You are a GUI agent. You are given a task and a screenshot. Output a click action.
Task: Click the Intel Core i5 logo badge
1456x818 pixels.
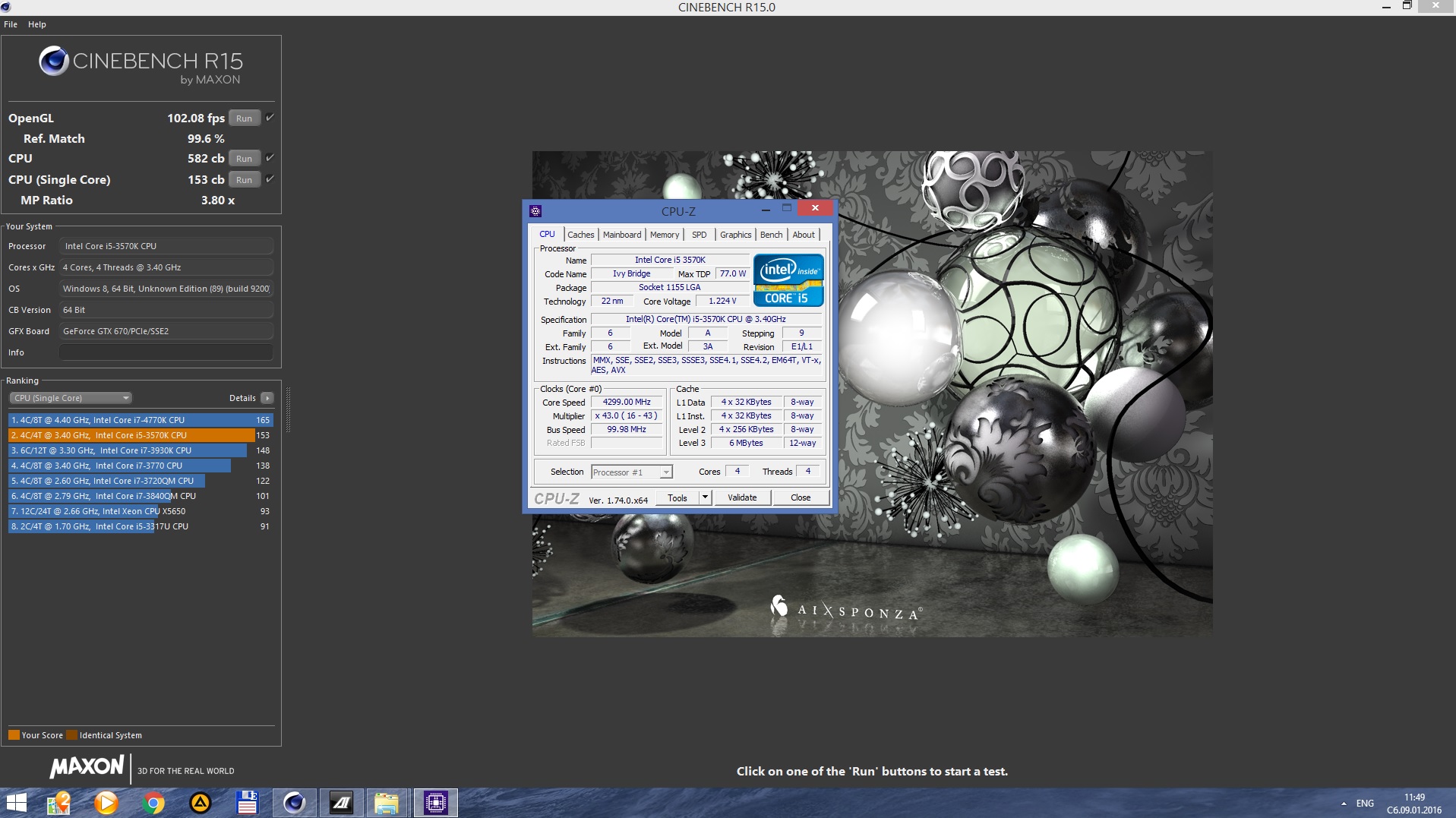pyautogui.click(x=788, y=280)
